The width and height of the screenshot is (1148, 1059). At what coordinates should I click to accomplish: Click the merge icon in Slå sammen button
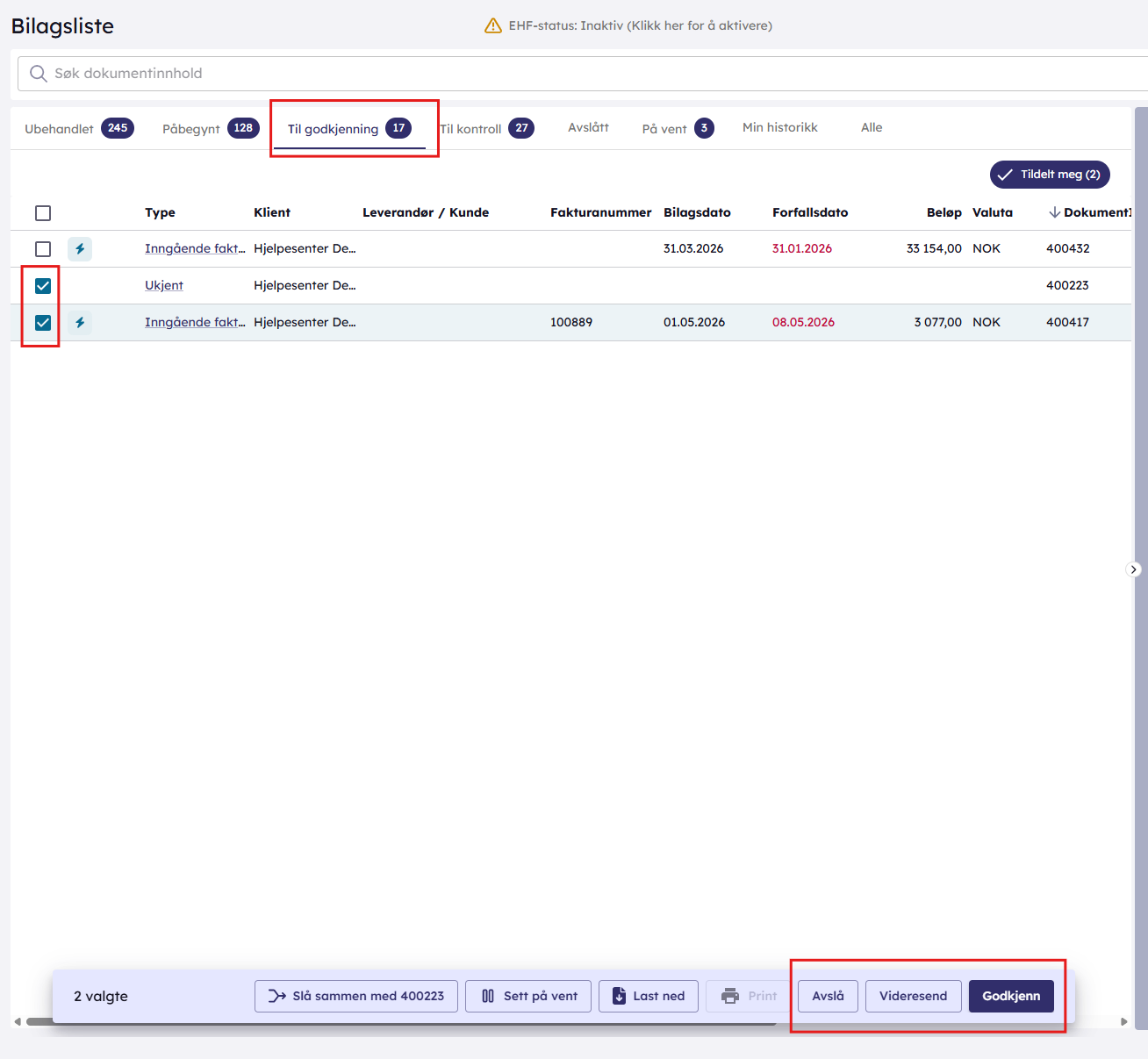coord(277,996)
